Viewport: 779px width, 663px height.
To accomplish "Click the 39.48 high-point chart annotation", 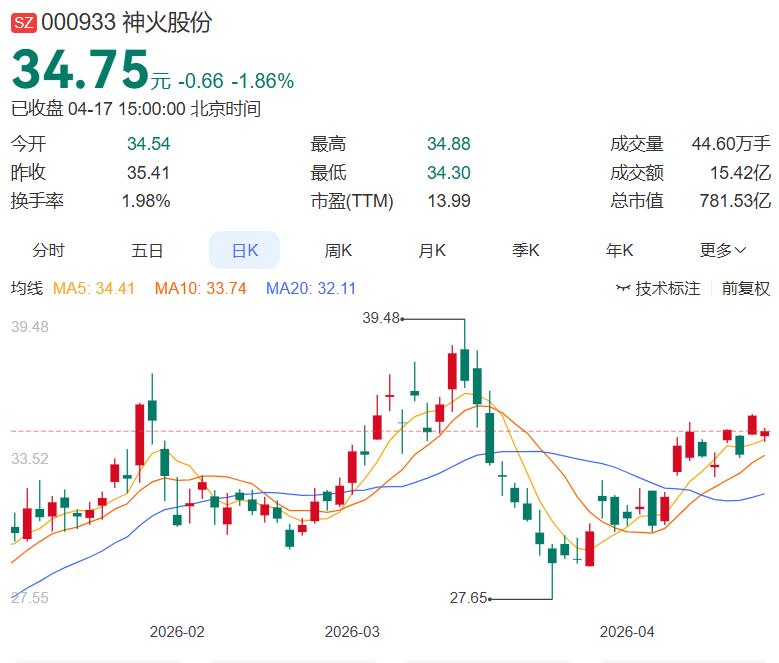I will [x=381, y=318].
